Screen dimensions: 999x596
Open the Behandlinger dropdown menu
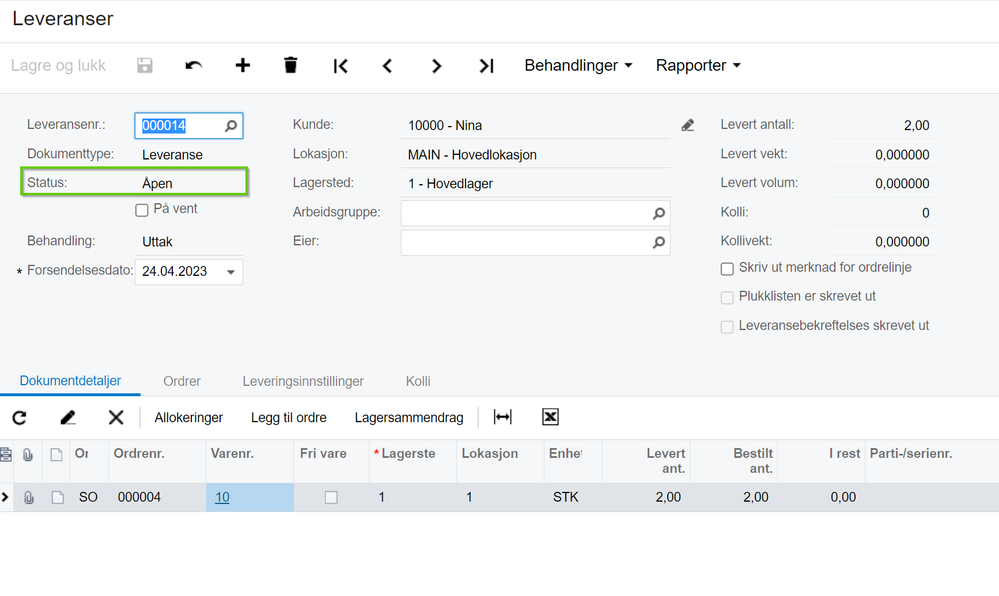tap(578, 66)
